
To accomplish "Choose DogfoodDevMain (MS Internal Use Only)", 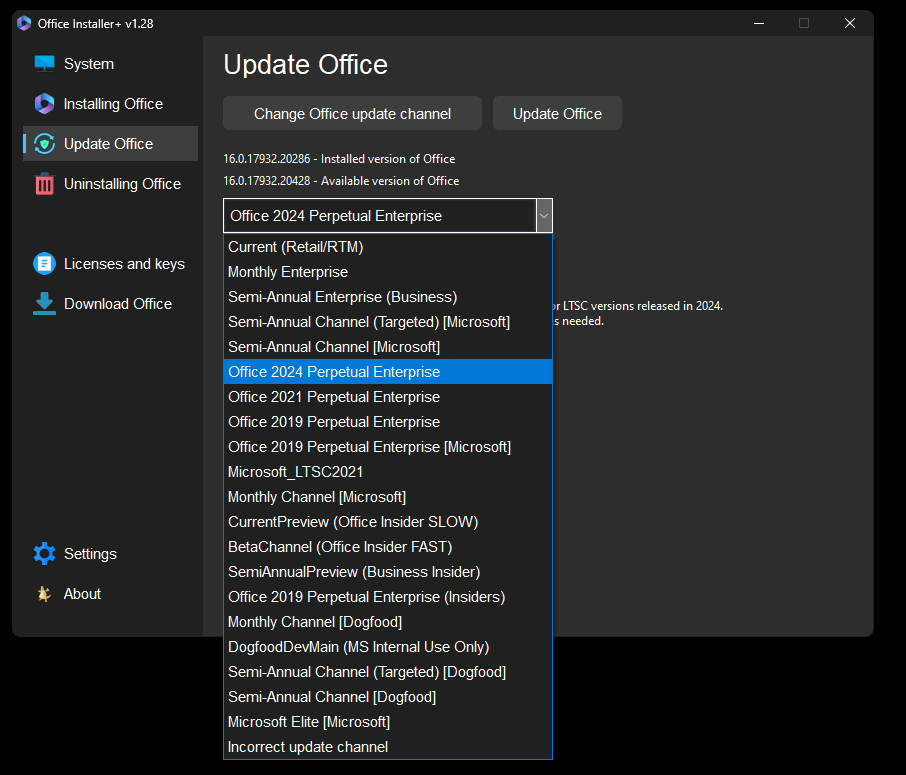I will click(388, 647).
